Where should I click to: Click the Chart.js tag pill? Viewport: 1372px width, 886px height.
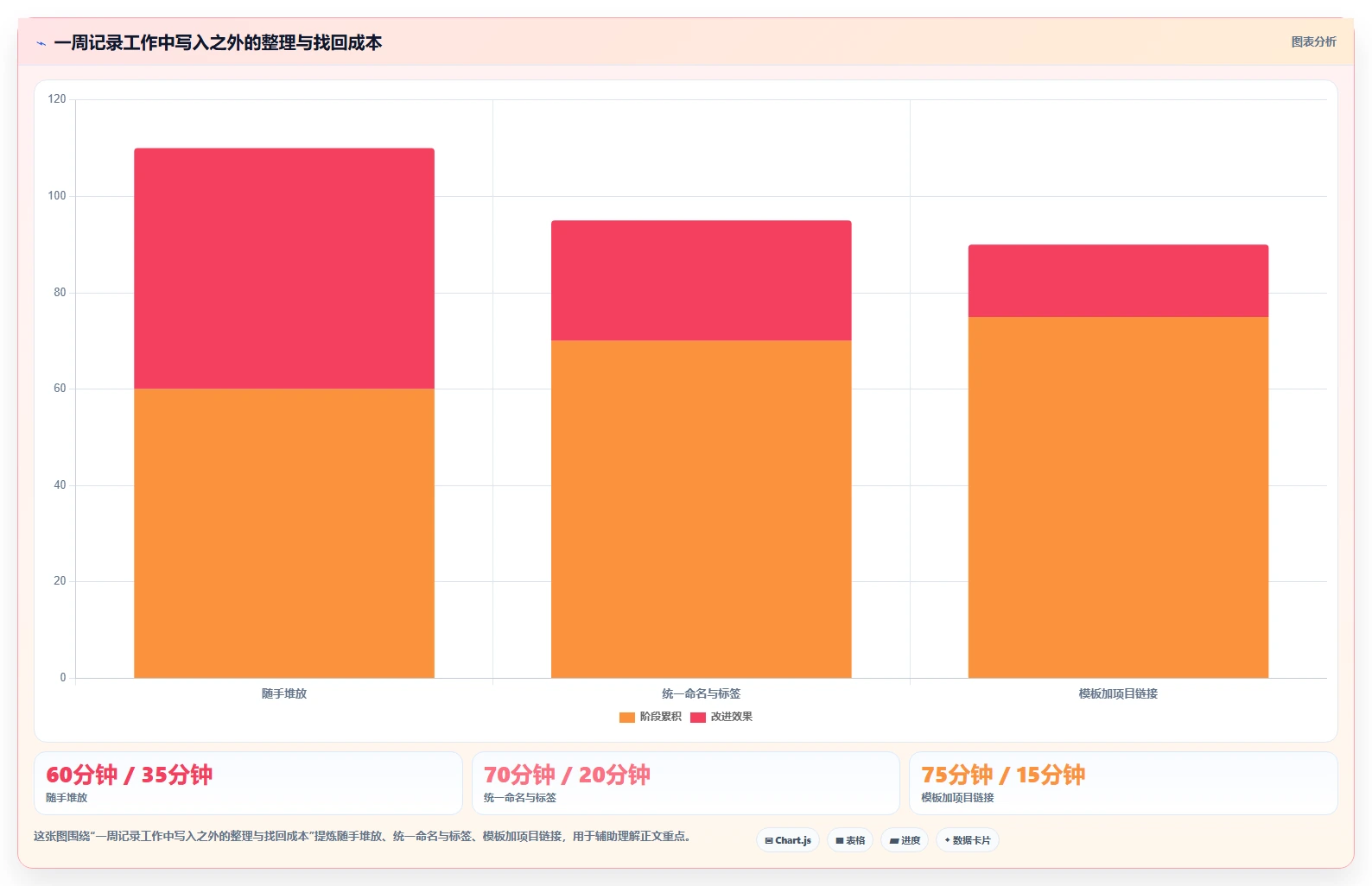click(x=788, y=840)
